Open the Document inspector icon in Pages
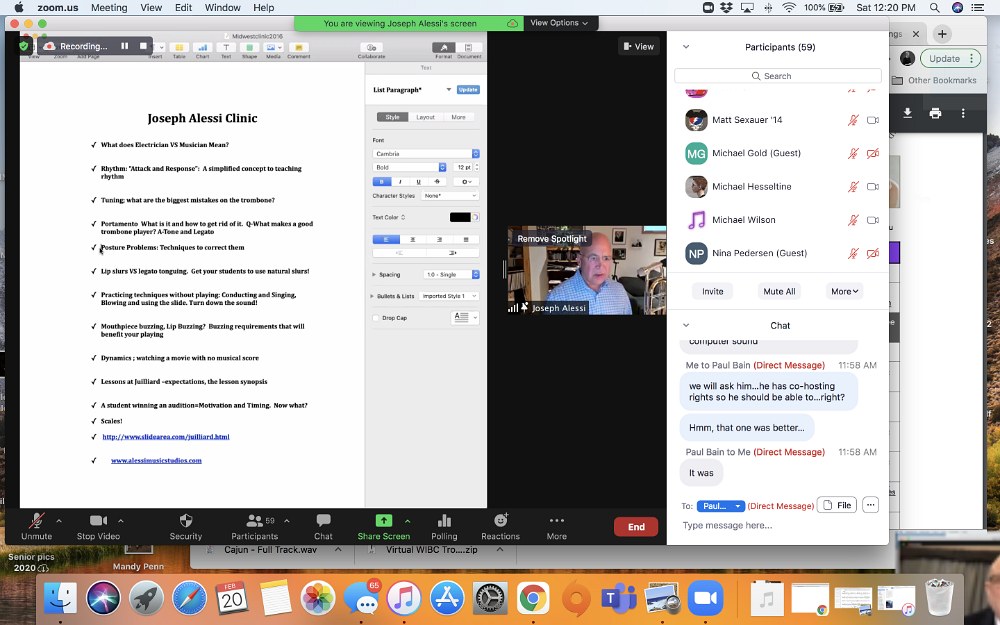 coord(469,48)
